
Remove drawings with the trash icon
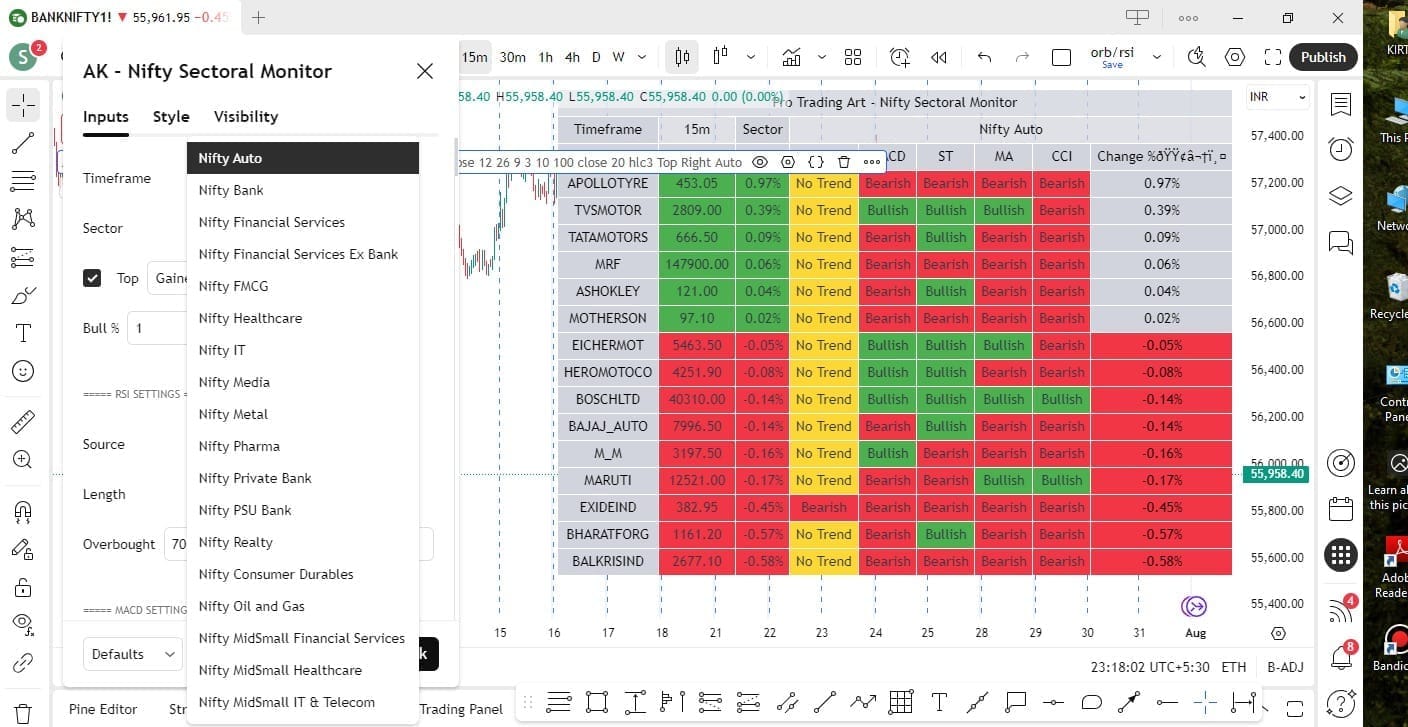(x=23, y=713)
